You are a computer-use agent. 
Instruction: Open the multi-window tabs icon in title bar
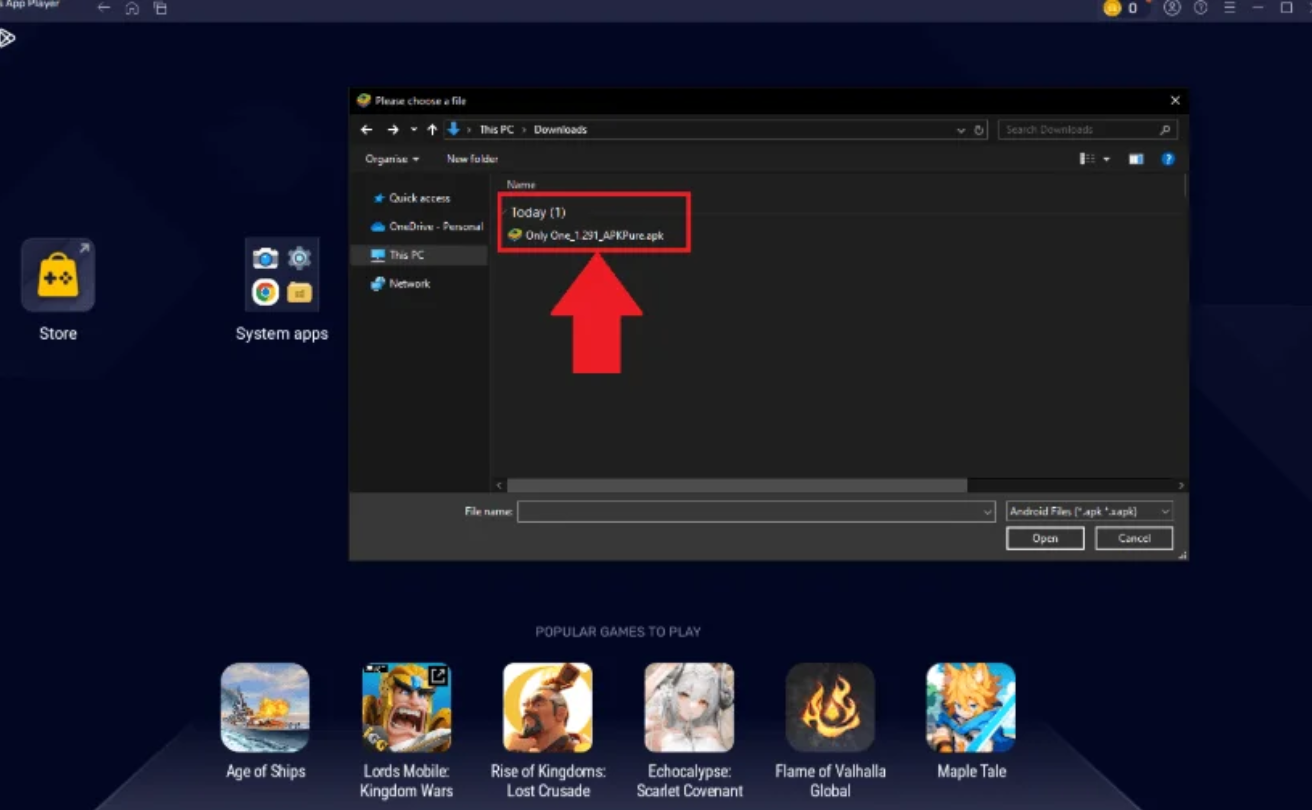(x=160, y=8)
